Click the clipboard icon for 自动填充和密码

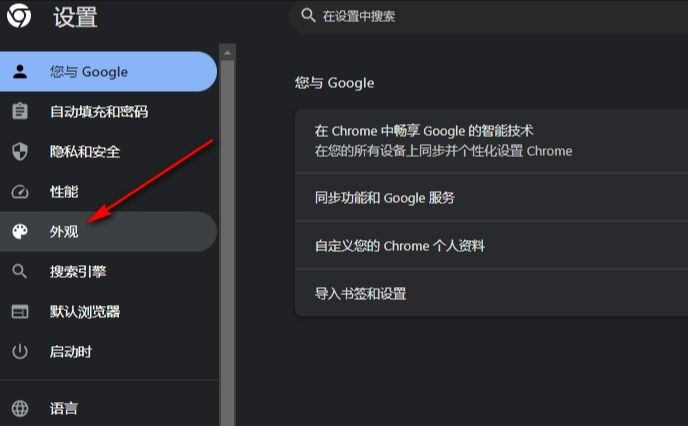click(x=20, y=111)
